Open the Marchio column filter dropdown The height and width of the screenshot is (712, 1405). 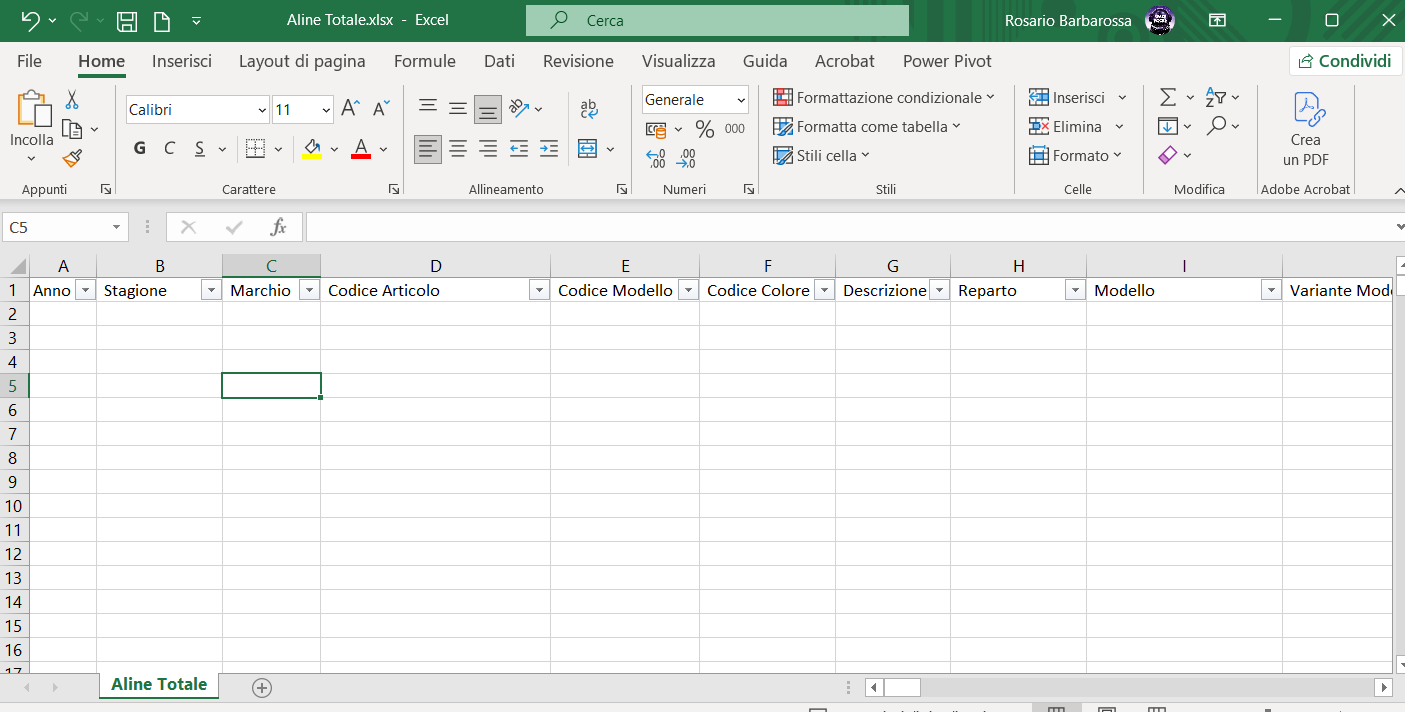(x=309, y=290)
